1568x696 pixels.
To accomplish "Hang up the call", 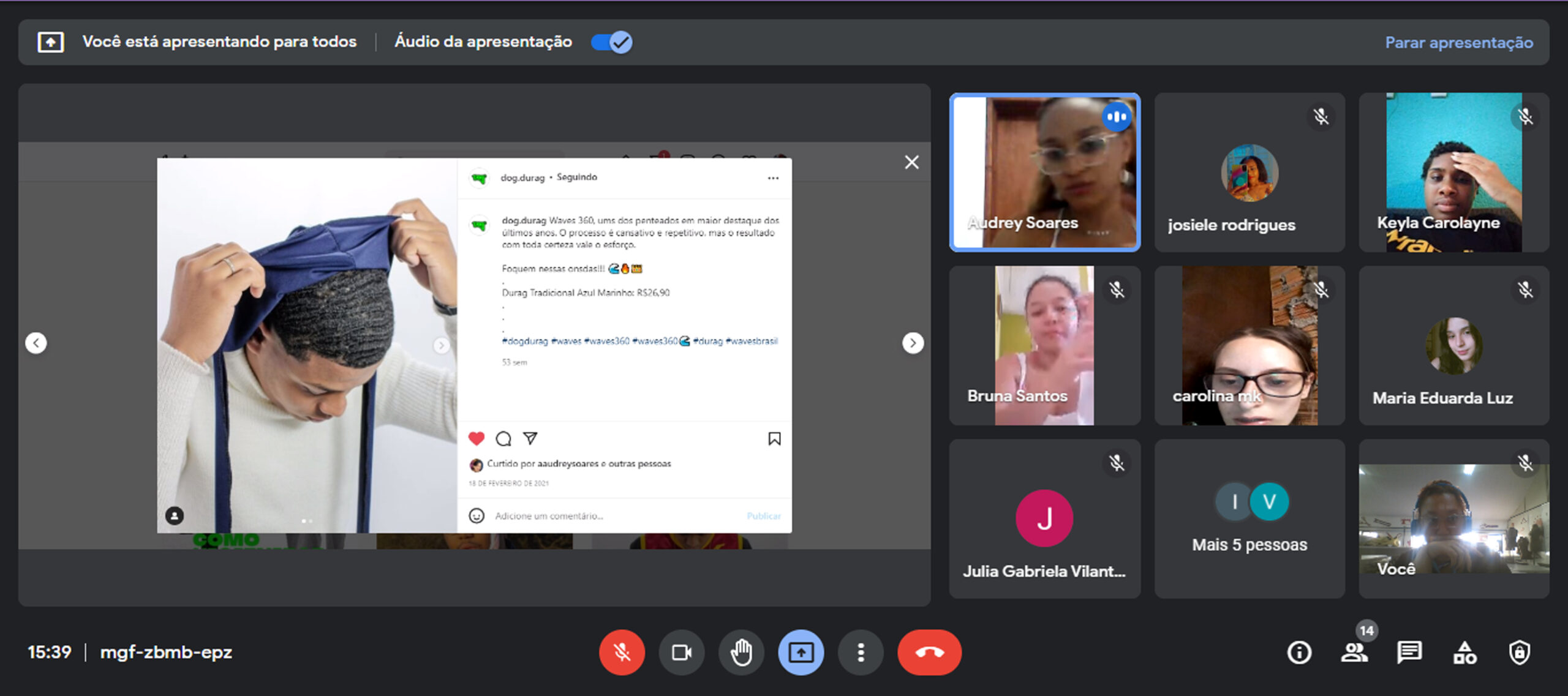I will pos(929,653).
